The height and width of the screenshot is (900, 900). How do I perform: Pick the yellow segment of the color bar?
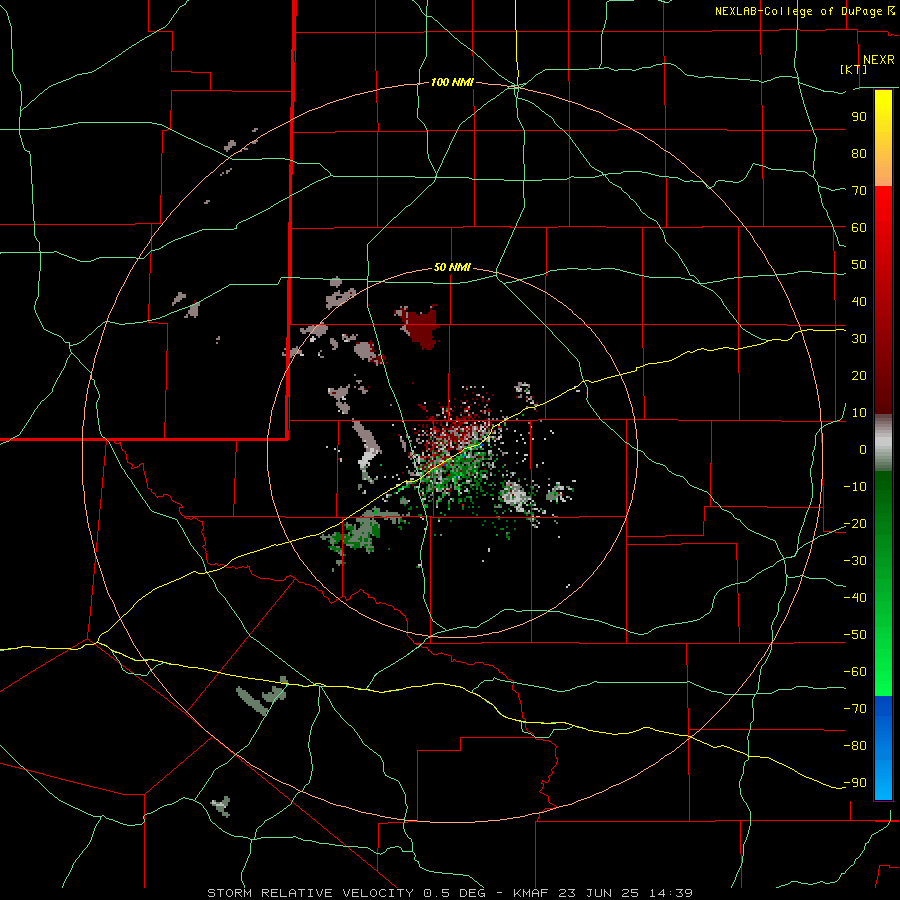[x=883, y=115]
